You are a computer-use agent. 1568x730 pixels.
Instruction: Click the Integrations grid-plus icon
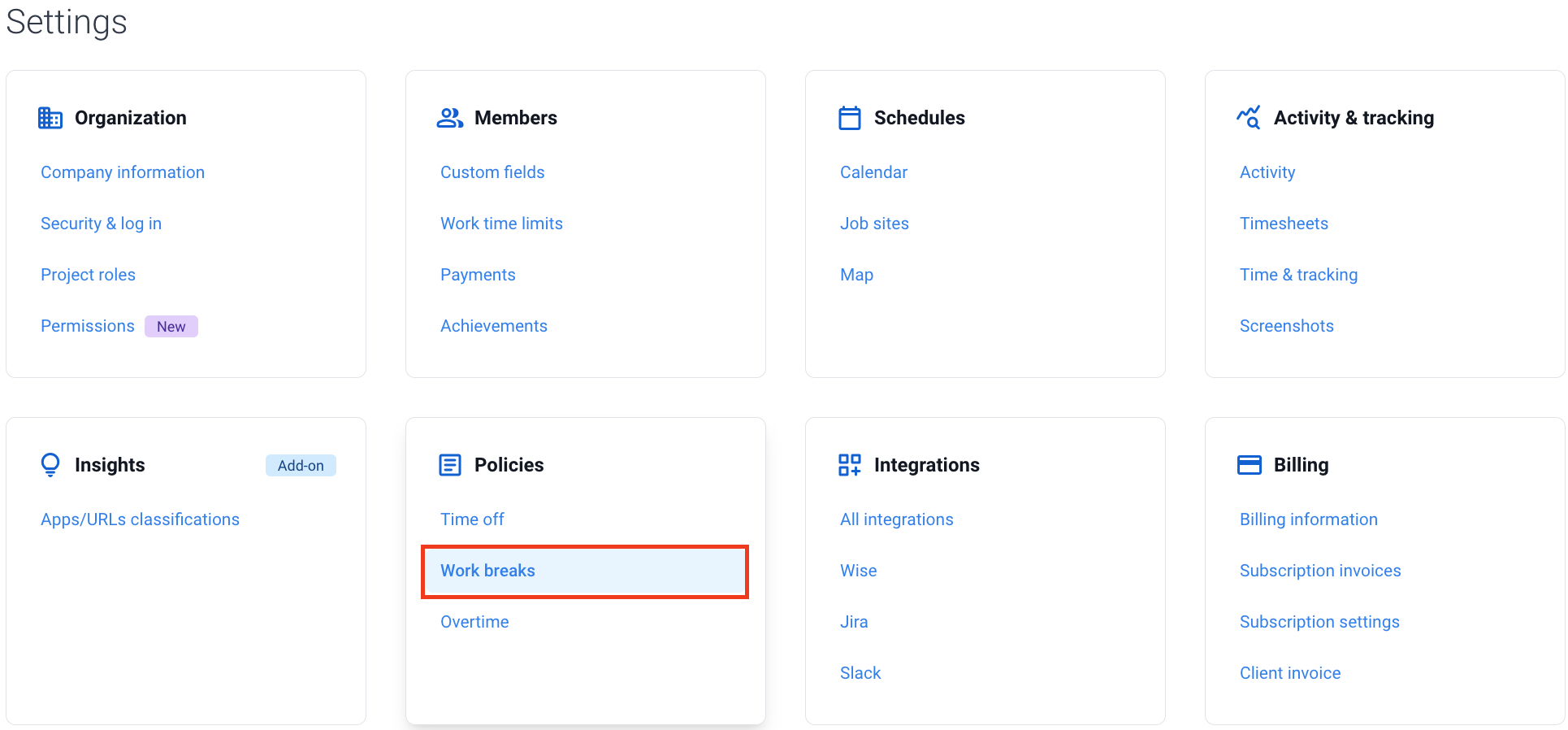tap(850, 465)
